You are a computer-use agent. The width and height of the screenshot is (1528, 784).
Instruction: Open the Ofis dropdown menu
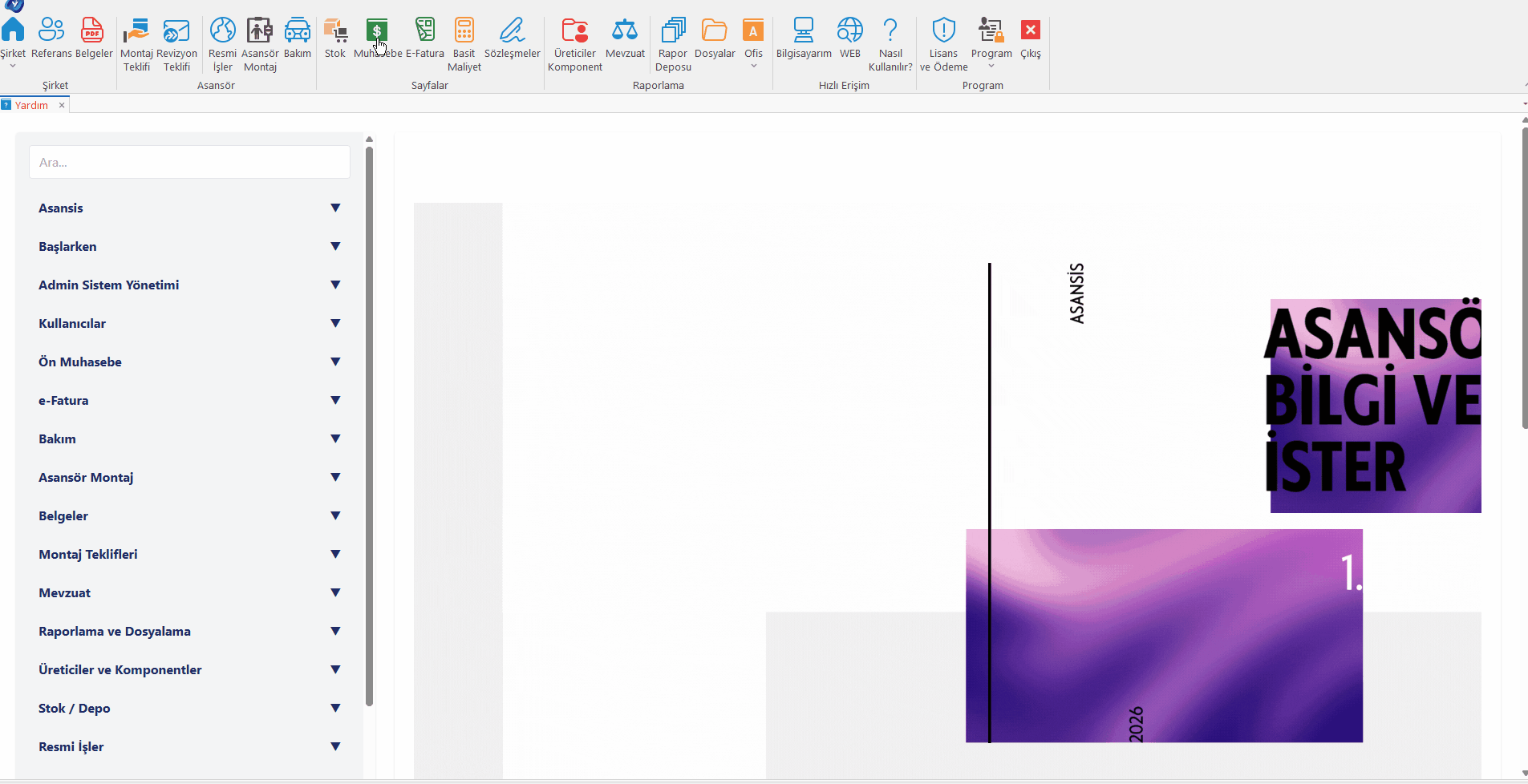pyautogui.click(x=753, y=40)
